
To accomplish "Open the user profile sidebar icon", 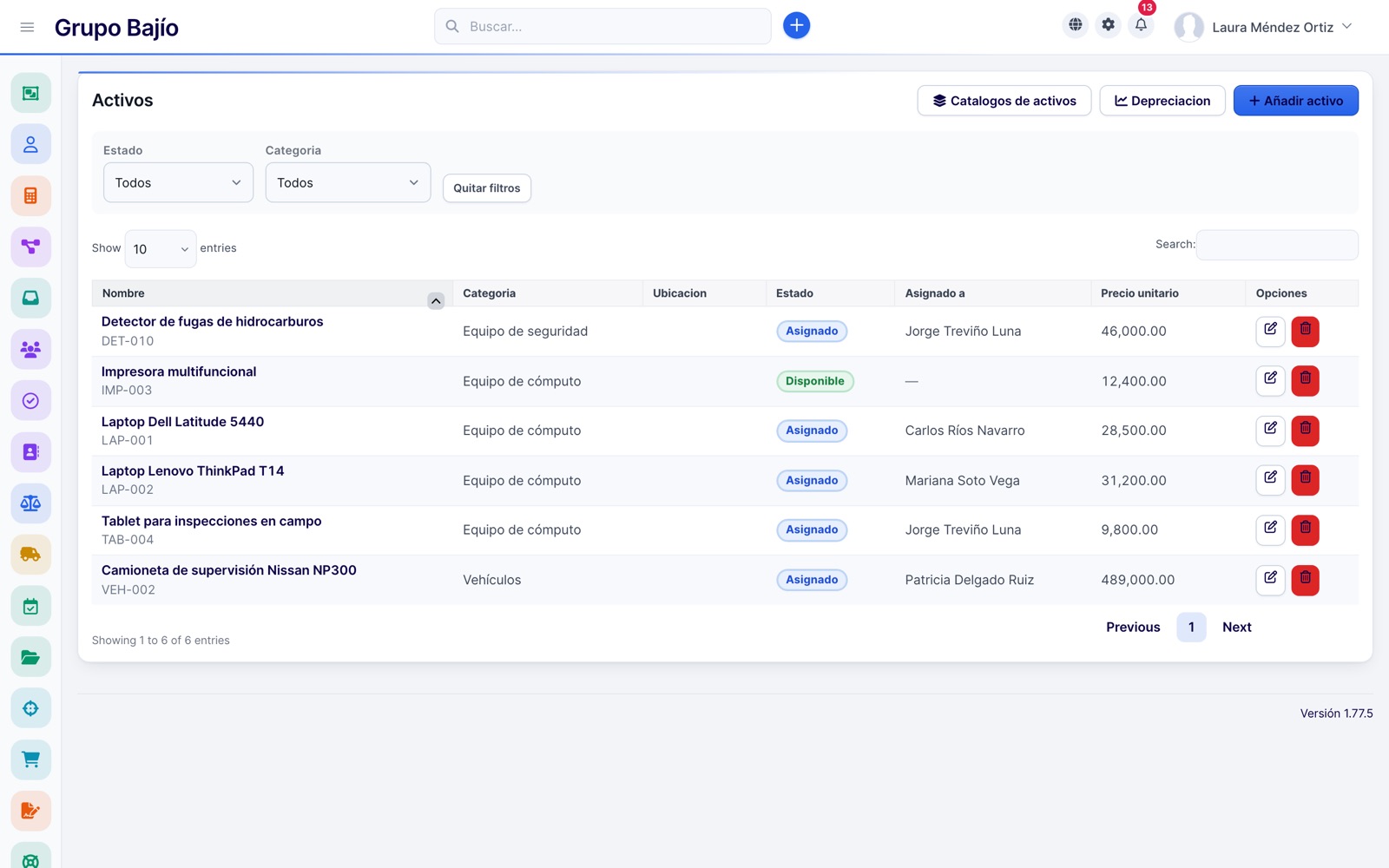I will (30, 144).
